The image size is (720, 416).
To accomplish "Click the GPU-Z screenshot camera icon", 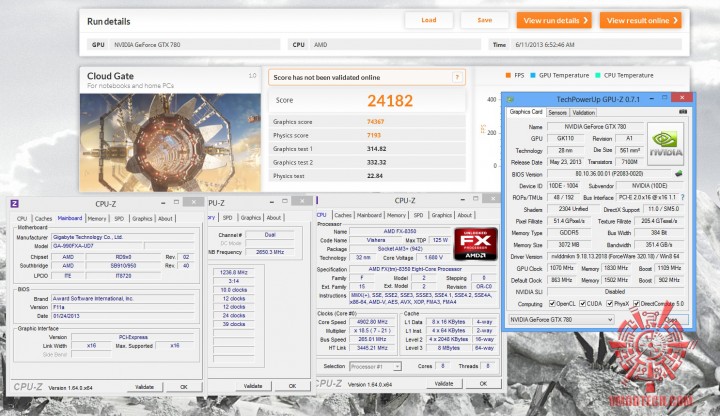I will tap(683, 112).
